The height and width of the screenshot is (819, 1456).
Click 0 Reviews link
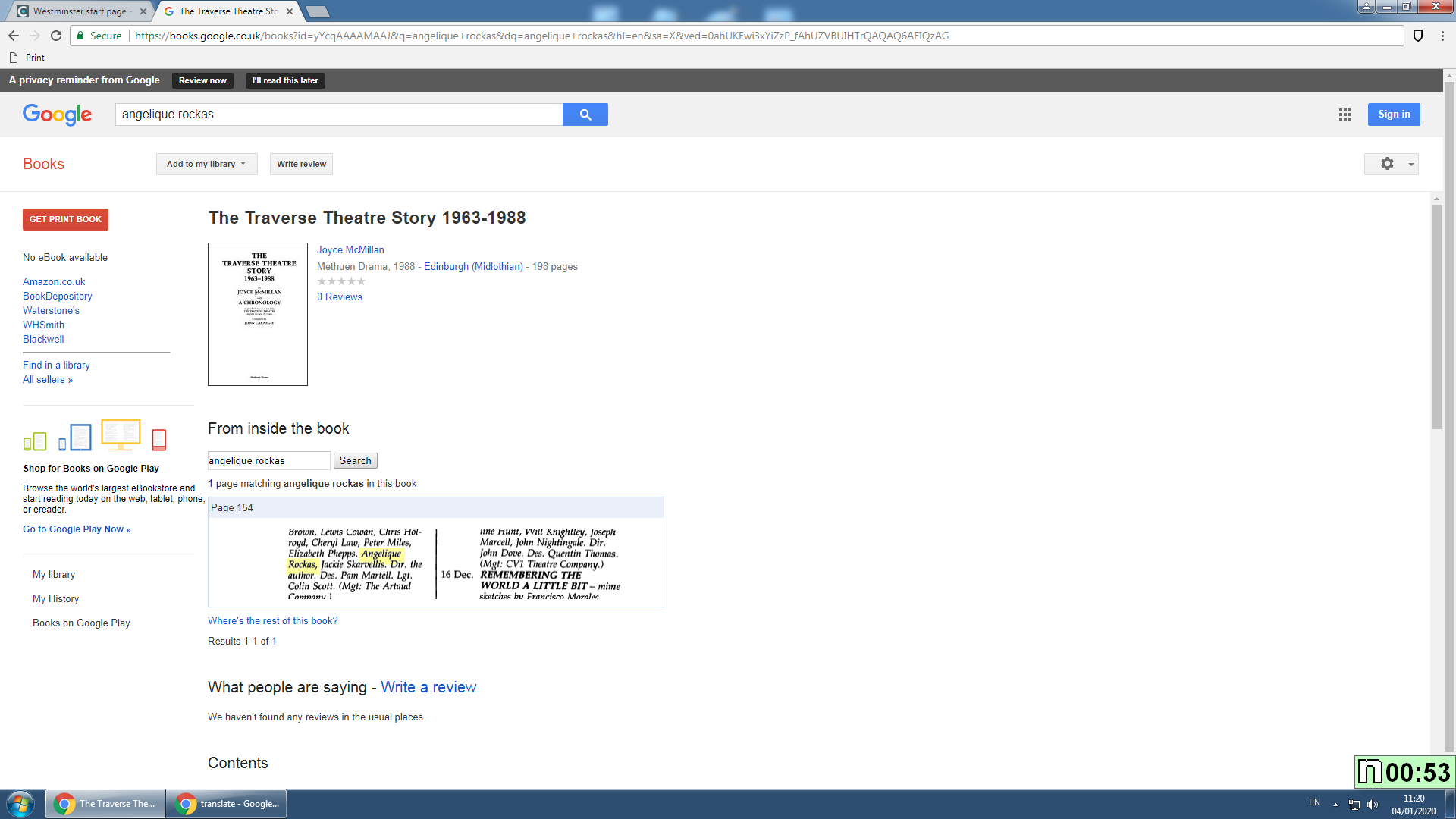point(340,297)
